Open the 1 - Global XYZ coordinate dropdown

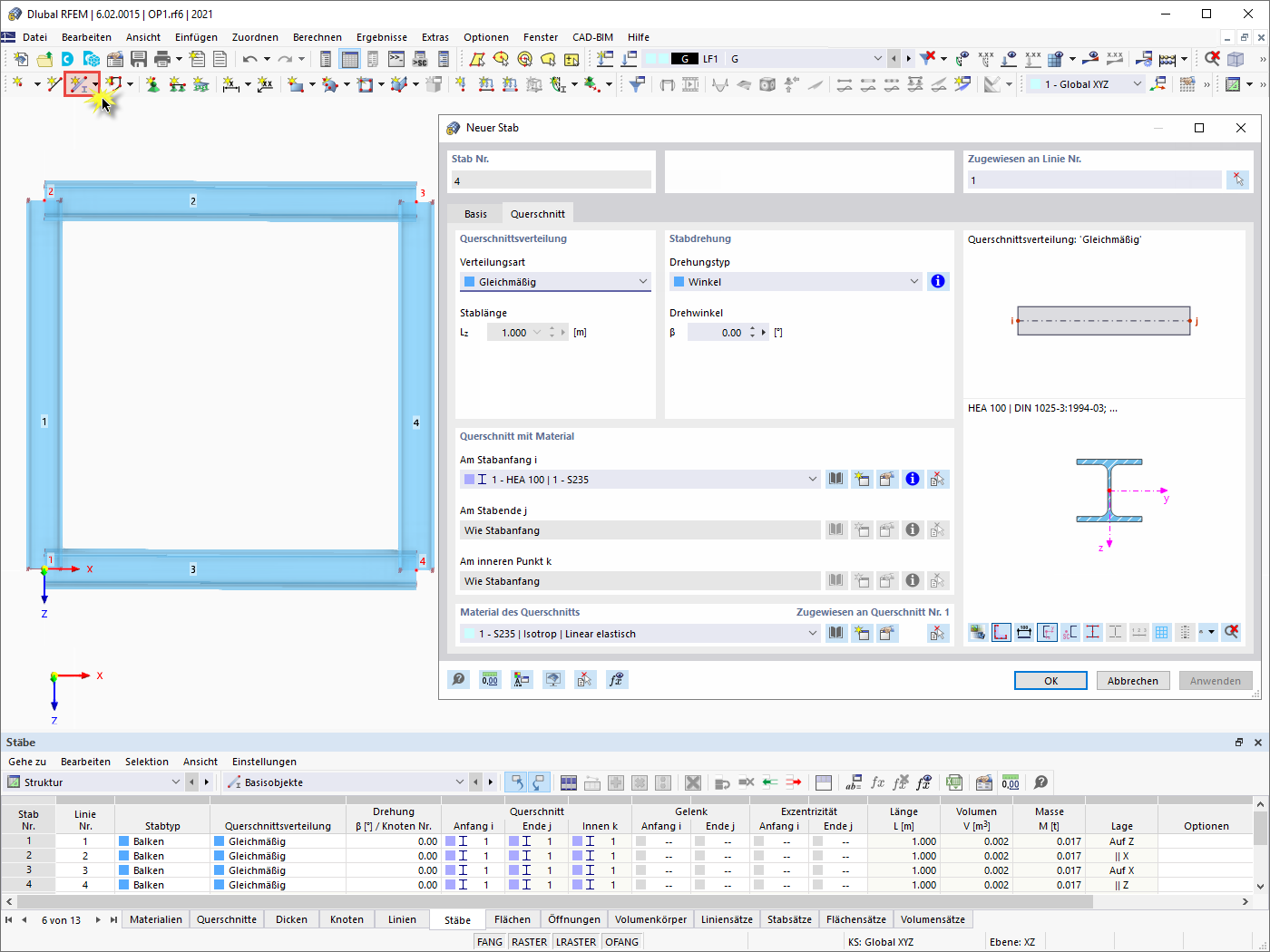point(1086,84)
